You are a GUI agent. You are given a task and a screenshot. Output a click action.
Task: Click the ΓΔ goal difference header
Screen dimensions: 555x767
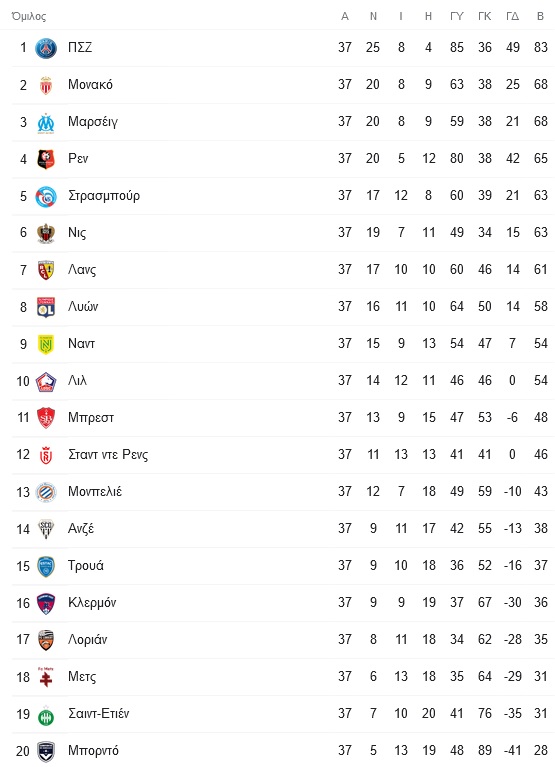pos(512,16)
